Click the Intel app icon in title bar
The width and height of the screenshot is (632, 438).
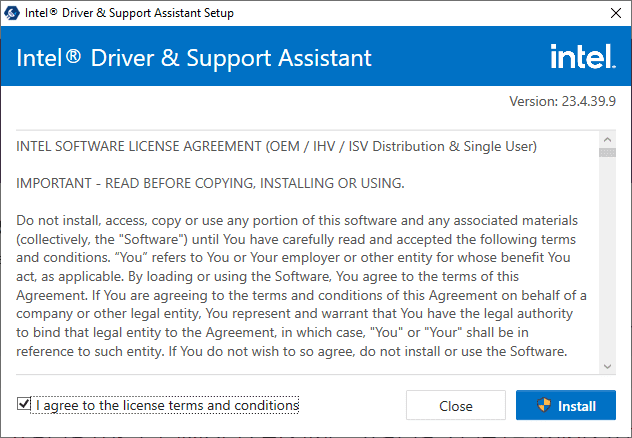click(13, 13)
